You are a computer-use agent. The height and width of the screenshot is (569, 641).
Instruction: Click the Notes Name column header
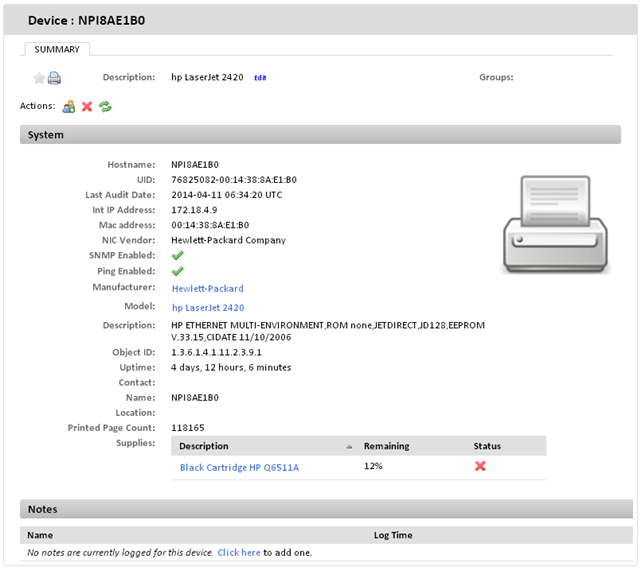point(40,535)
